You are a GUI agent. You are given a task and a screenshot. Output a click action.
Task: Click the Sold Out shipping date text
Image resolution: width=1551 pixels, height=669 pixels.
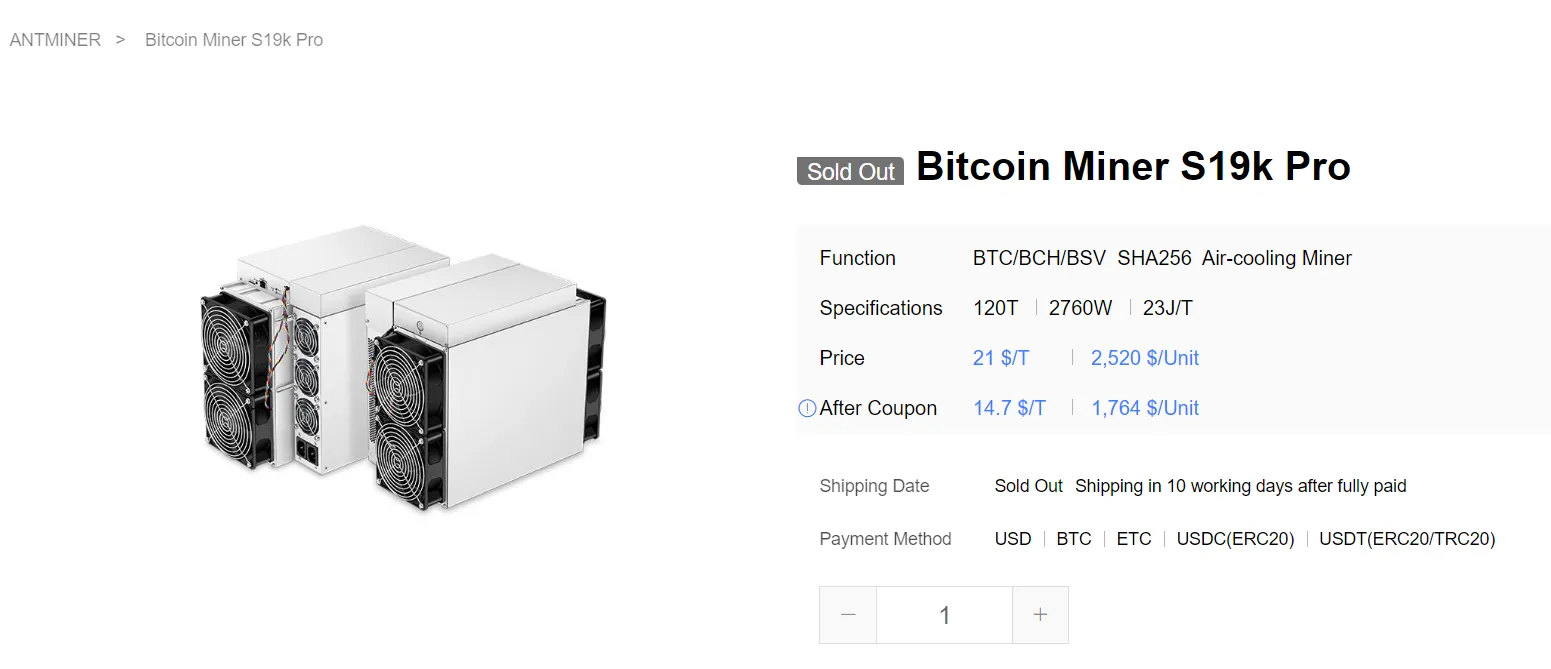point(1028,486)
